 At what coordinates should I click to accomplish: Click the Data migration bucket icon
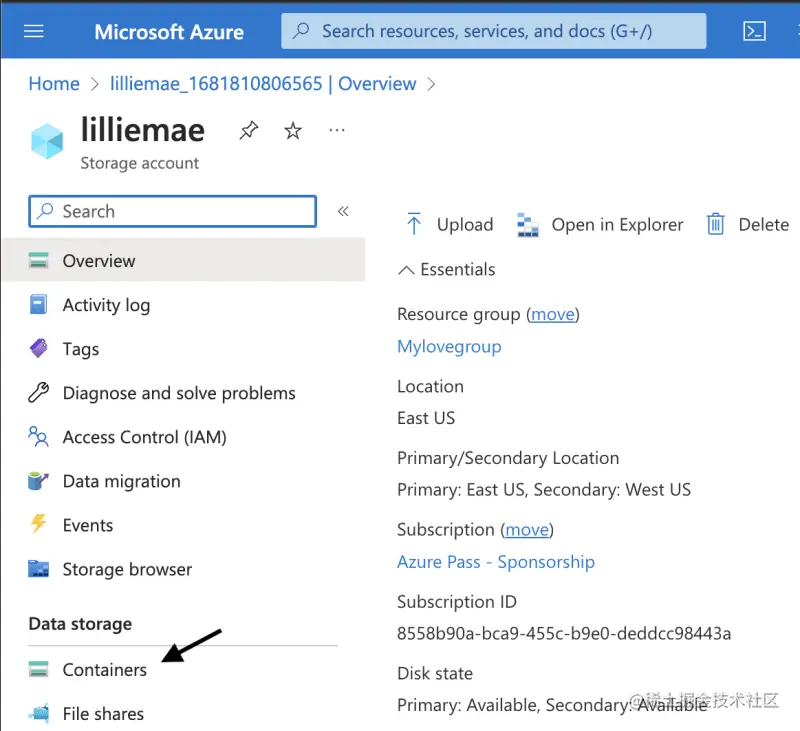[38, 481]
